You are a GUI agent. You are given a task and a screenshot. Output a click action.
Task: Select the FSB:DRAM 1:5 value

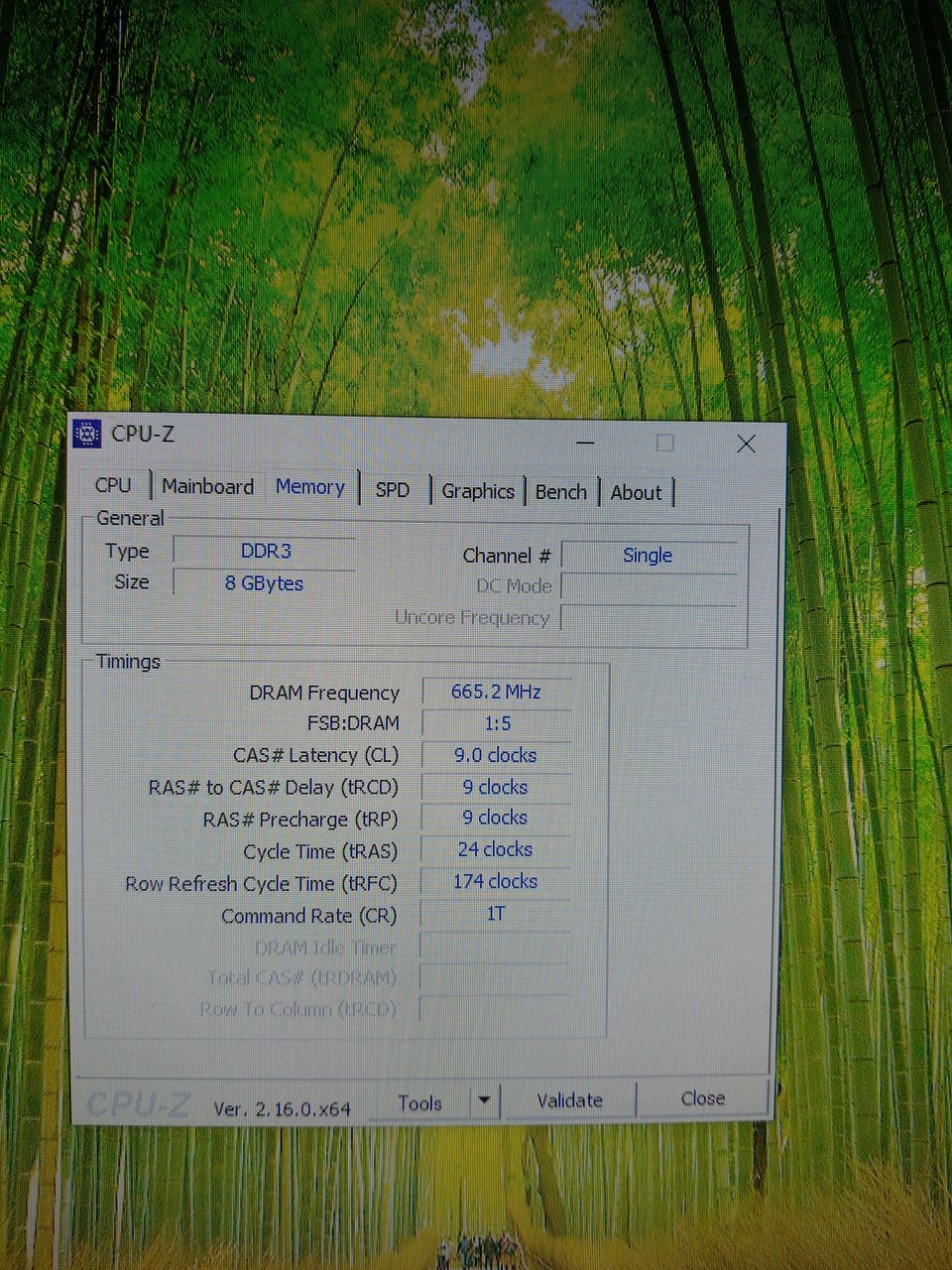(497, 723)
